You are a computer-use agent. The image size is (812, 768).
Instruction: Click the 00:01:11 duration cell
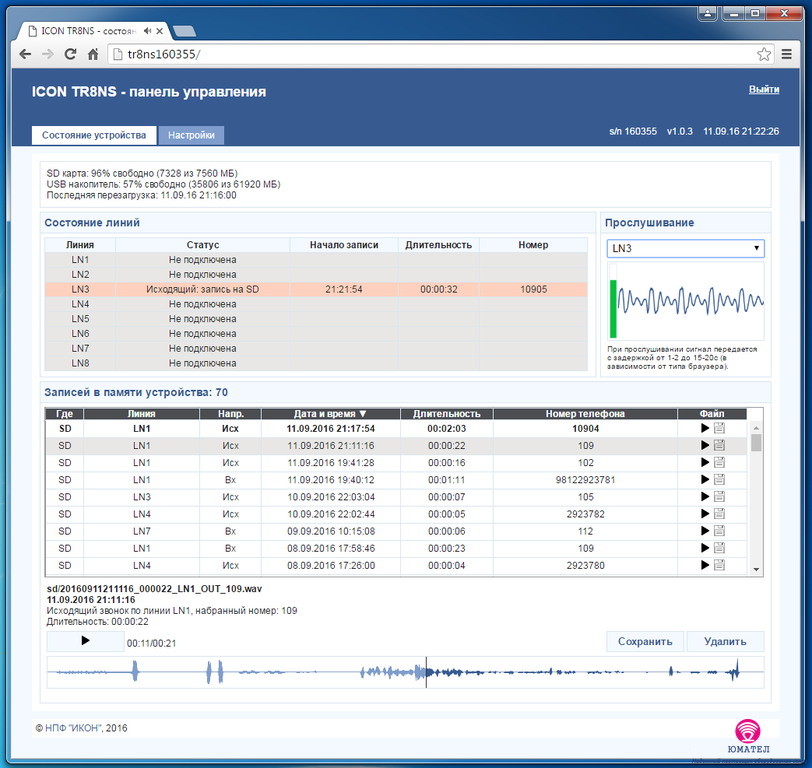click(447, 480)
